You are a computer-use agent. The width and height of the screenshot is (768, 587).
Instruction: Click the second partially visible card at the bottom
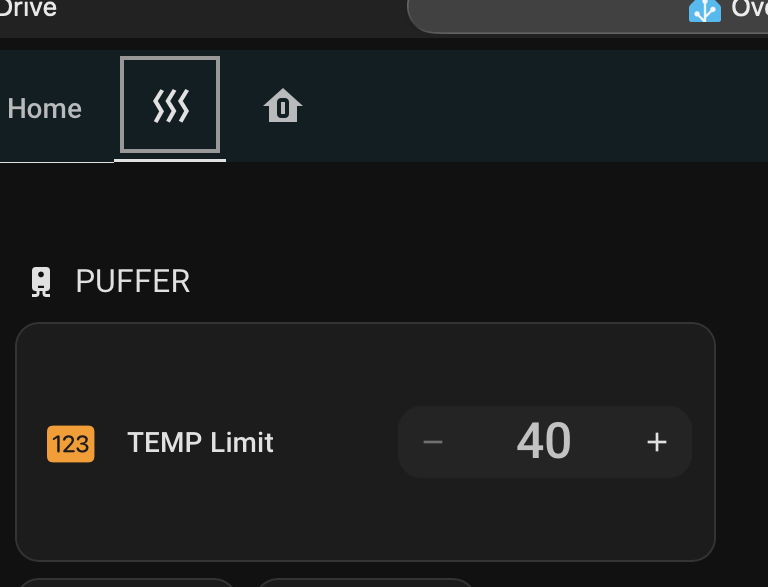[365, 582]
